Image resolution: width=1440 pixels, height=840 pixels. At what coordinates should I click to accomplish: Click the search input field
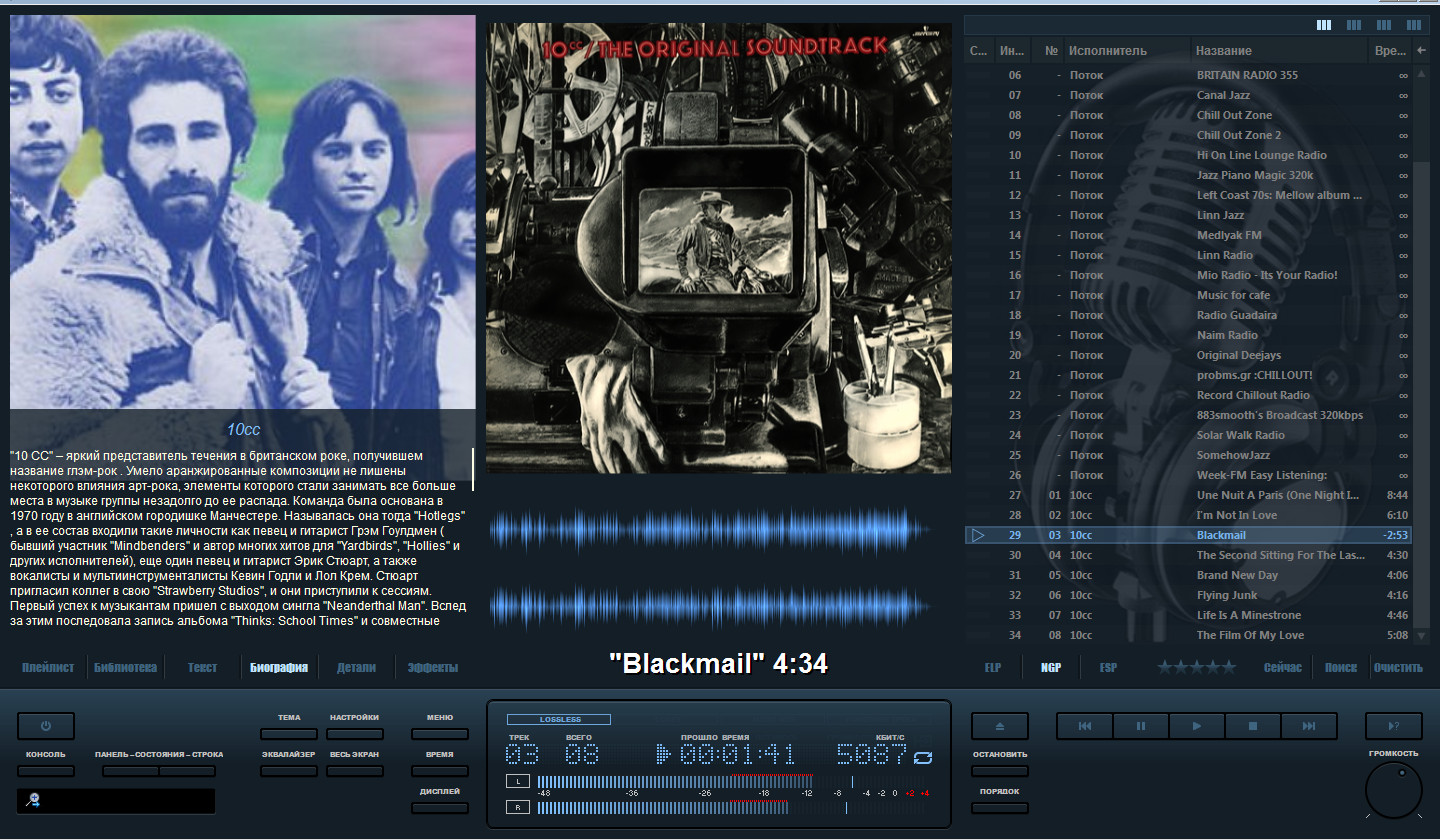click(116, 801)
